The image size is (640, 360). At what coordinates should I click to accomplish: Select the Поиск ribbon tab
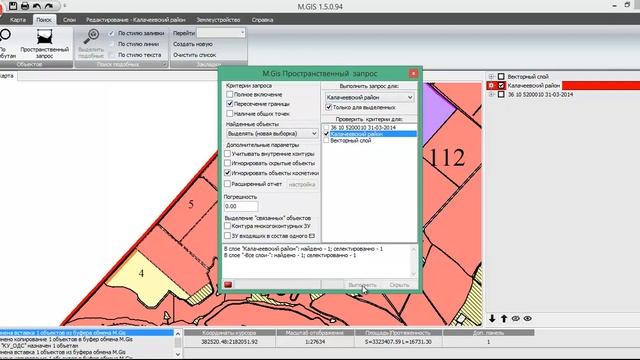click(44, 20)
